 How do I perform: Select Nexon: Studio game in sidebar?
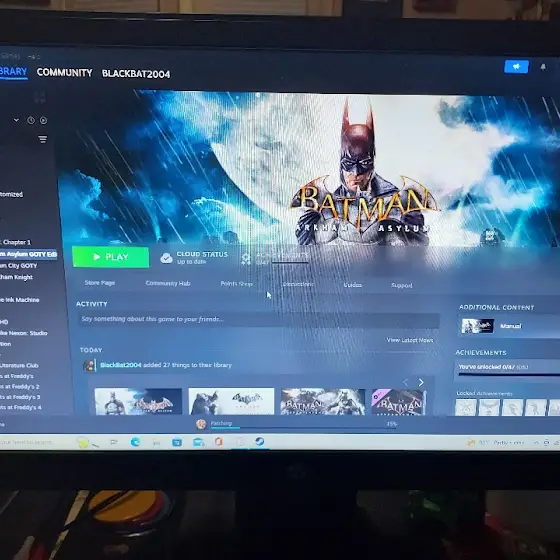24,333
